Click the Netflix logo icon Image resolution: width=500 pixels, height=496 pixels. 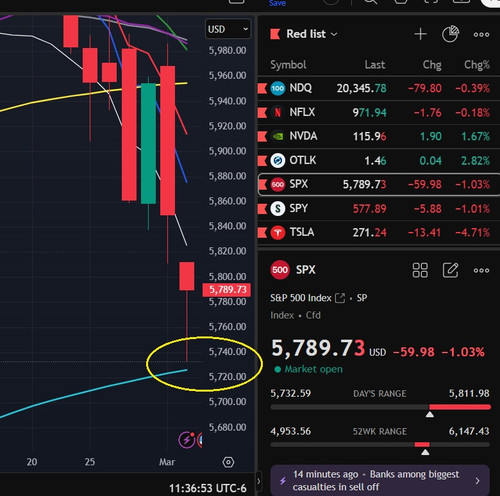(277, 112)
